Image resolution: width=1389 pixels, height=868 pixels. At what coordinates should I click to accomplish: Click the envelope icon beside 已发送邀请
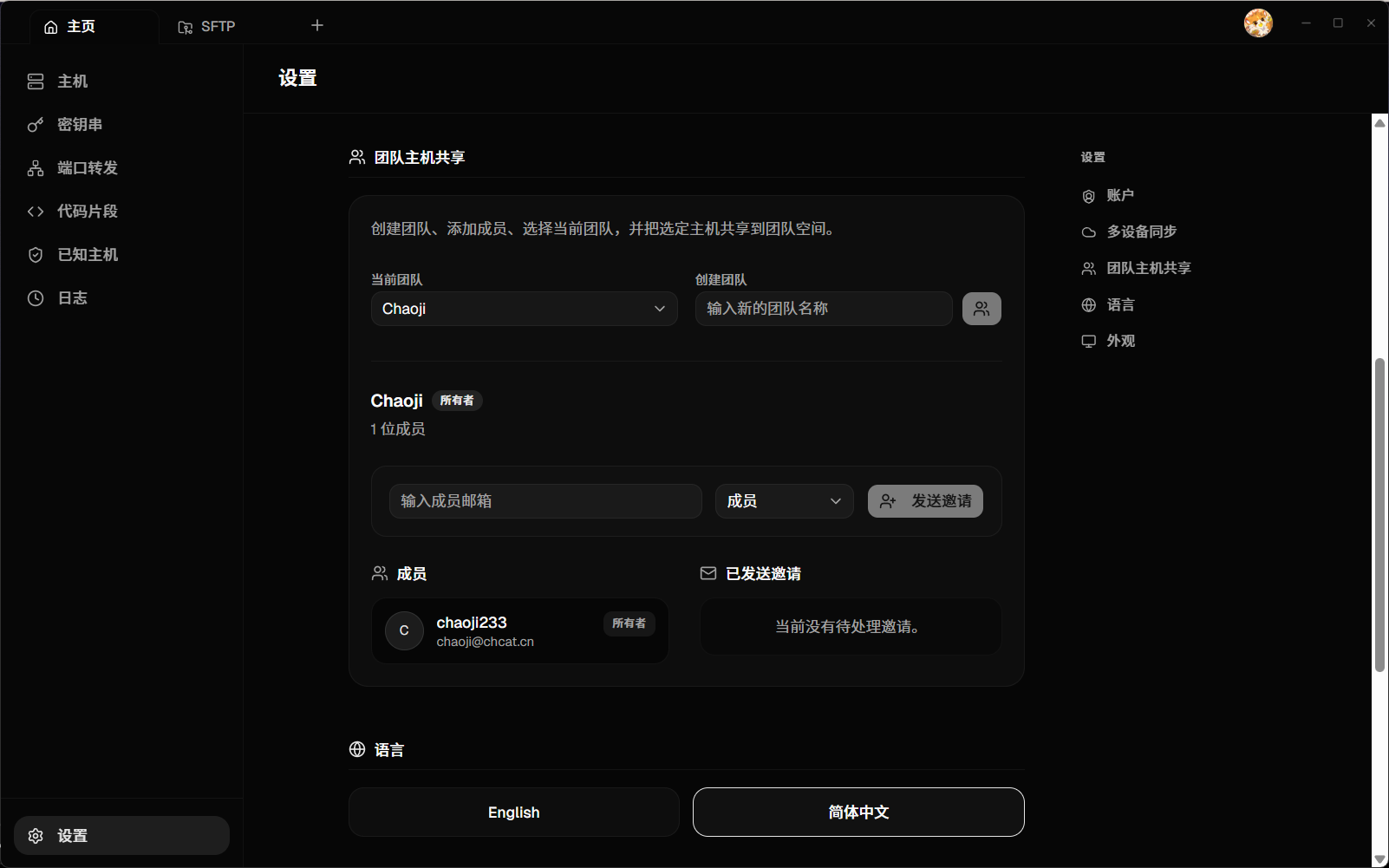click(x=708, y=573)
